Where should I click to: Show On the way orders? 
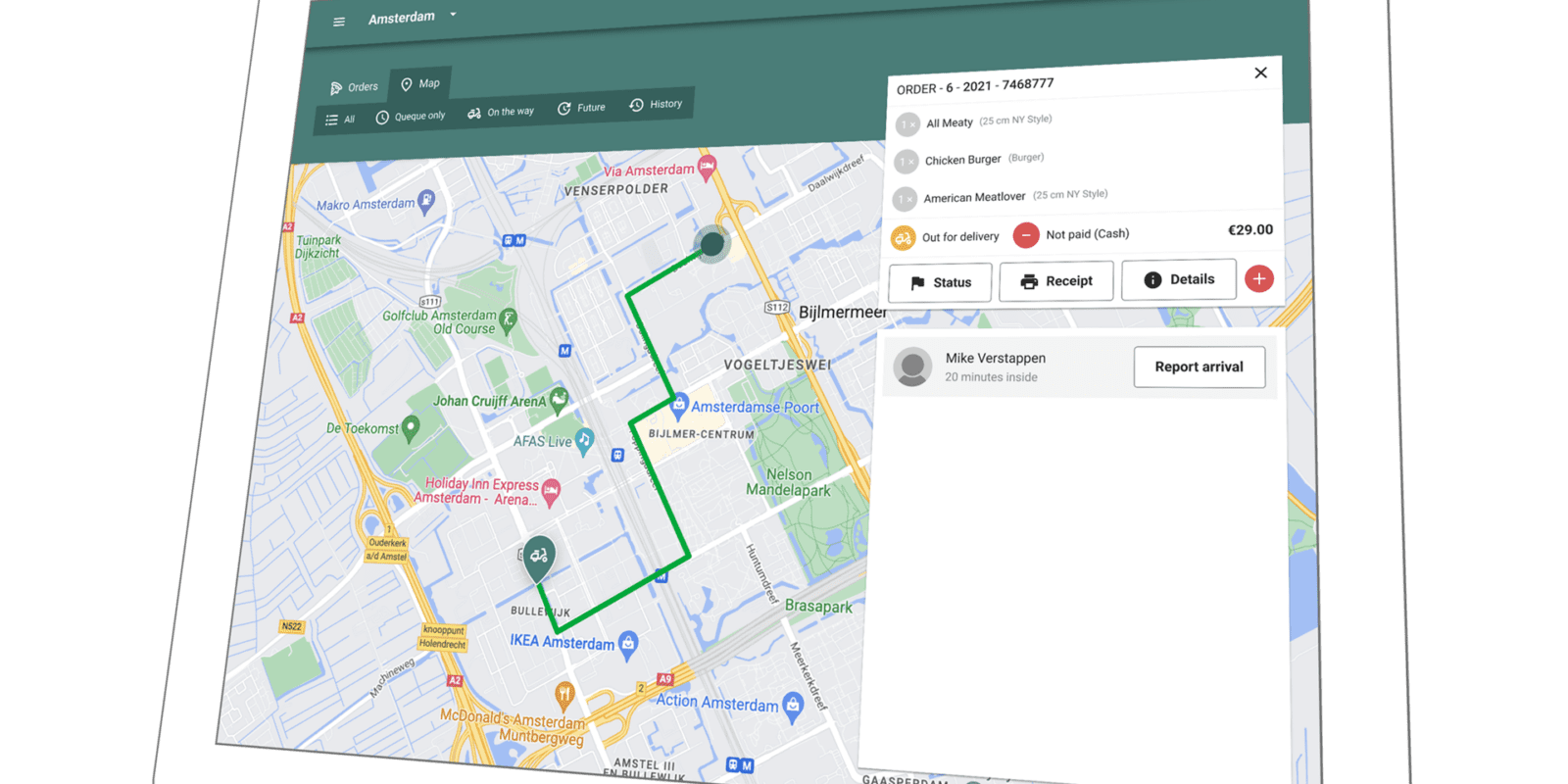tap(501, 113)
